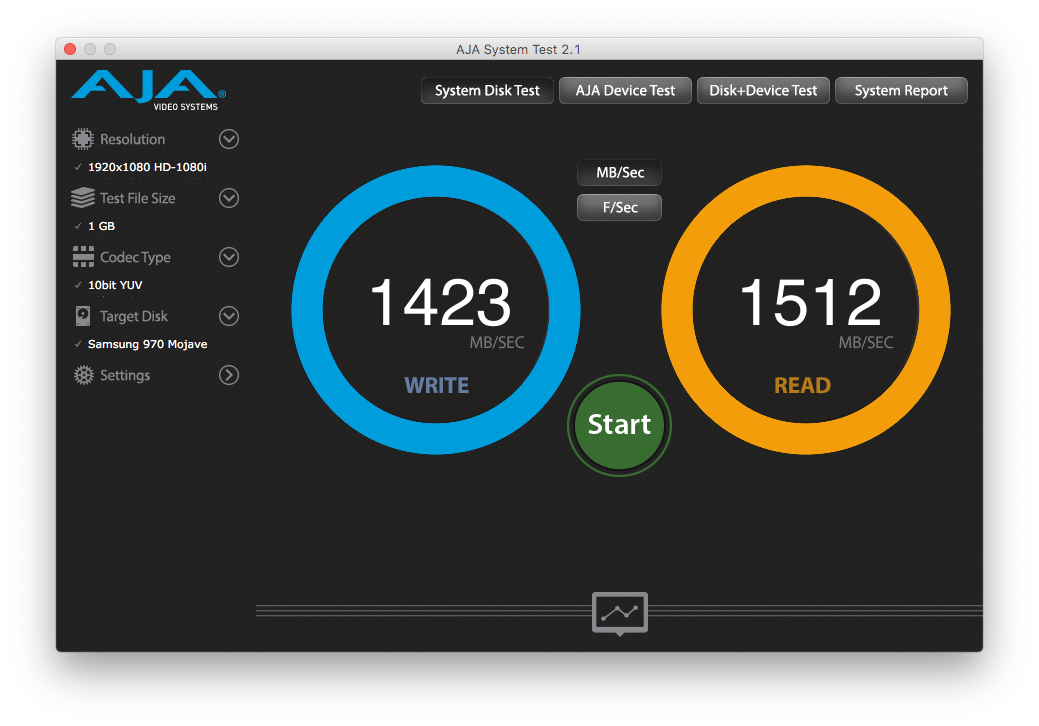
Task: Open the System Report tab
Action: coord(901,91)
